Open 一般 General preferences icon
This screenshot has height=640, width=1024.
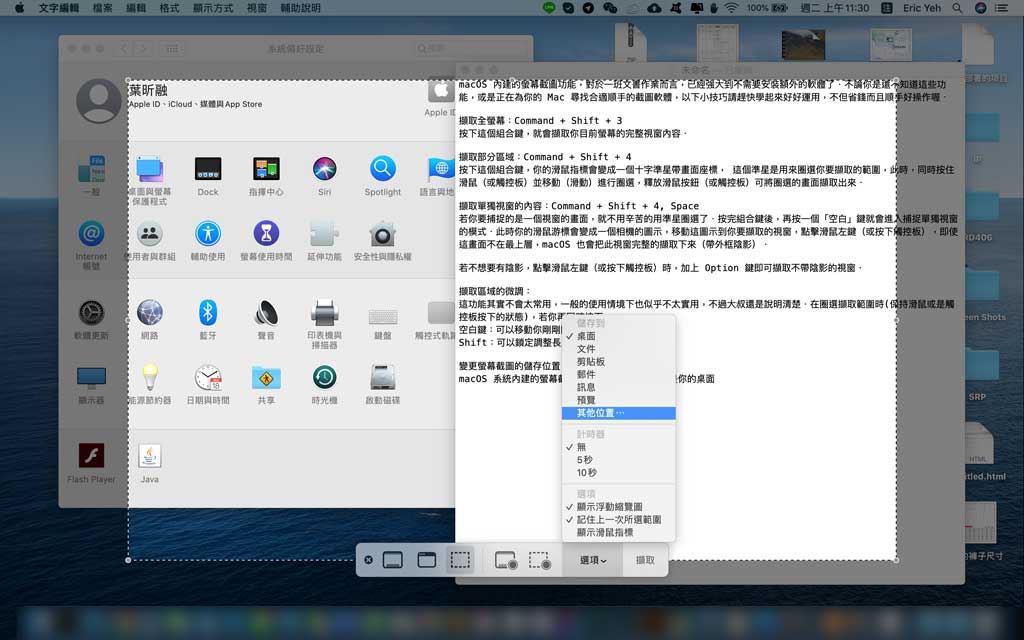coord(91,169)
